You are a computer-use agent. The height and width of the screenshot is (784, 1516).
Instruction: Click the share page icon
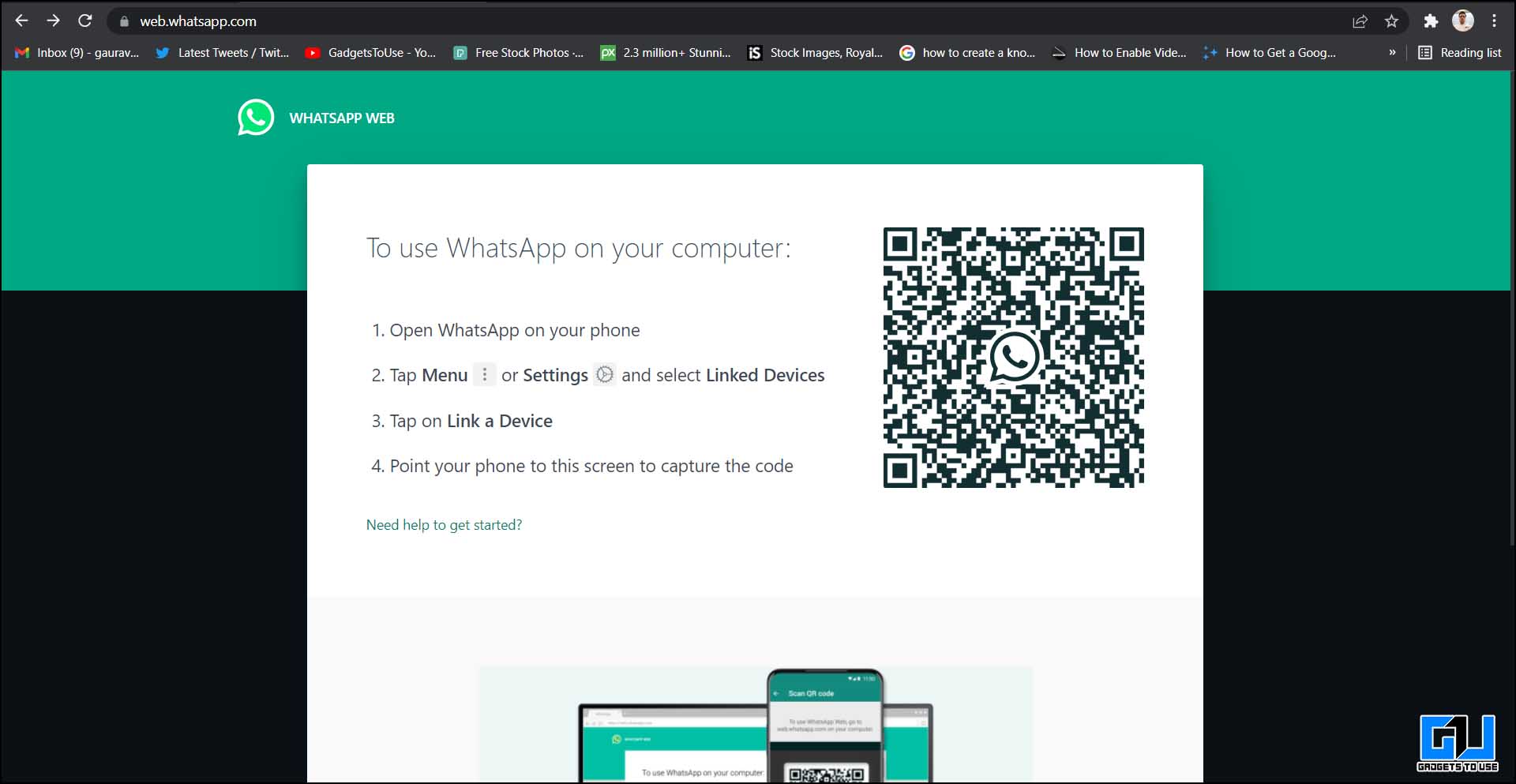click(x=1360, y=21)
